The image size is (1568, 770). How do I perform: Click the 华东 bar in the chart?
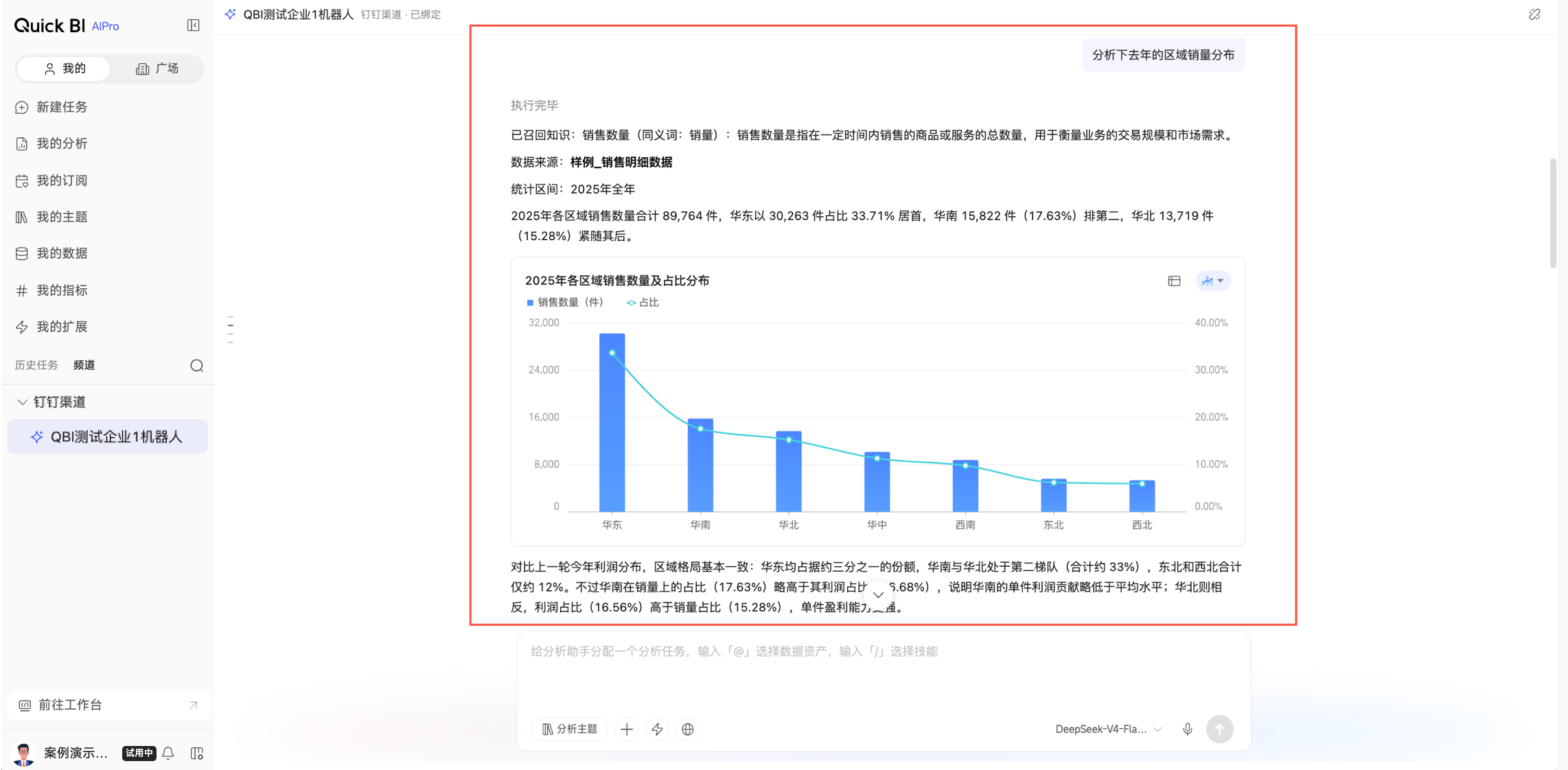point(612,422)
